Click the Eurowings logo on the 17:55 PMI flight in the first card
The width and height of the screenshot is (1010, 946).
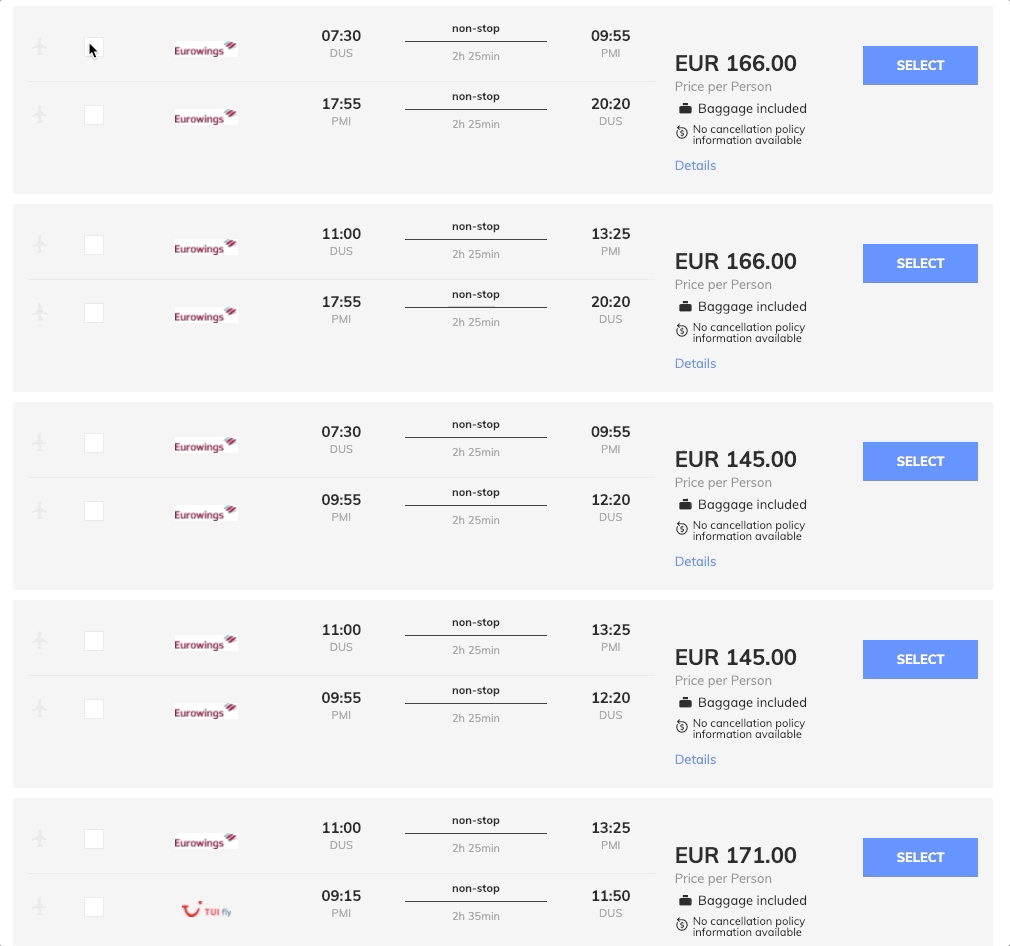point(205,117)
